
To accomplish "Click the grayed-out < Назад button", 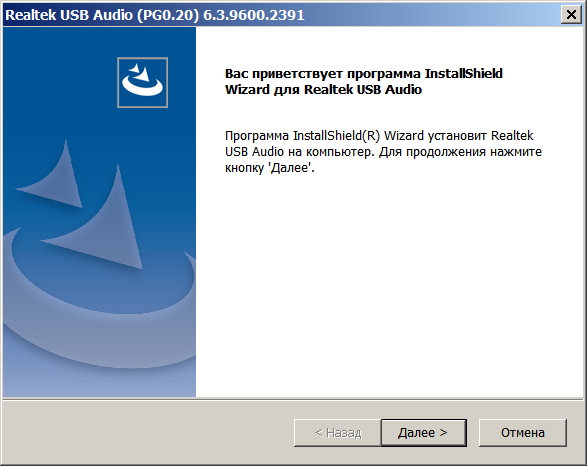I will click(x=337, y=433).
